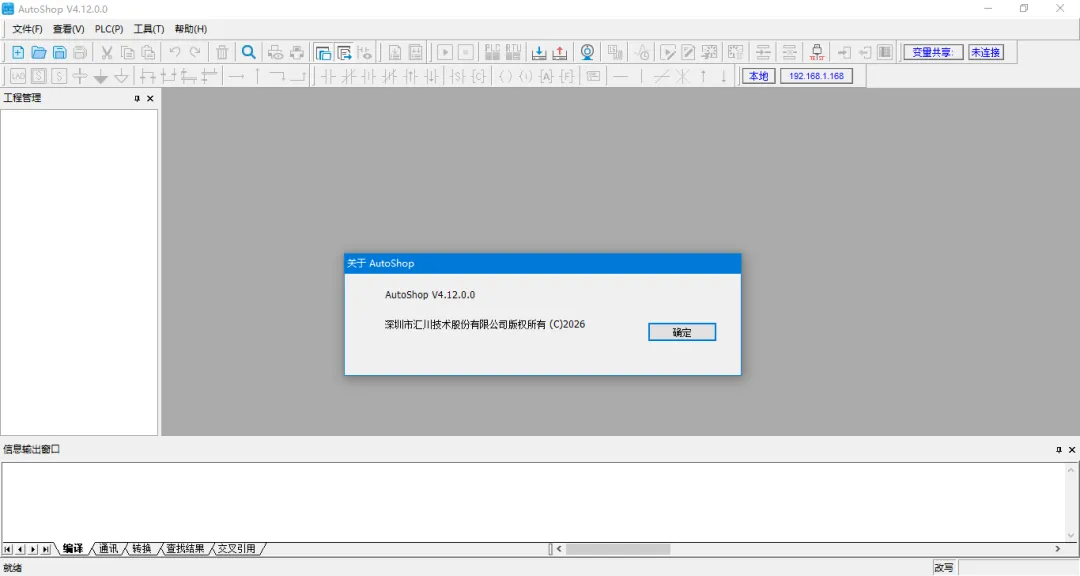Click the normally closed contact icon
This screenshot has width=1080, height=576.
[x=349, y=76]
